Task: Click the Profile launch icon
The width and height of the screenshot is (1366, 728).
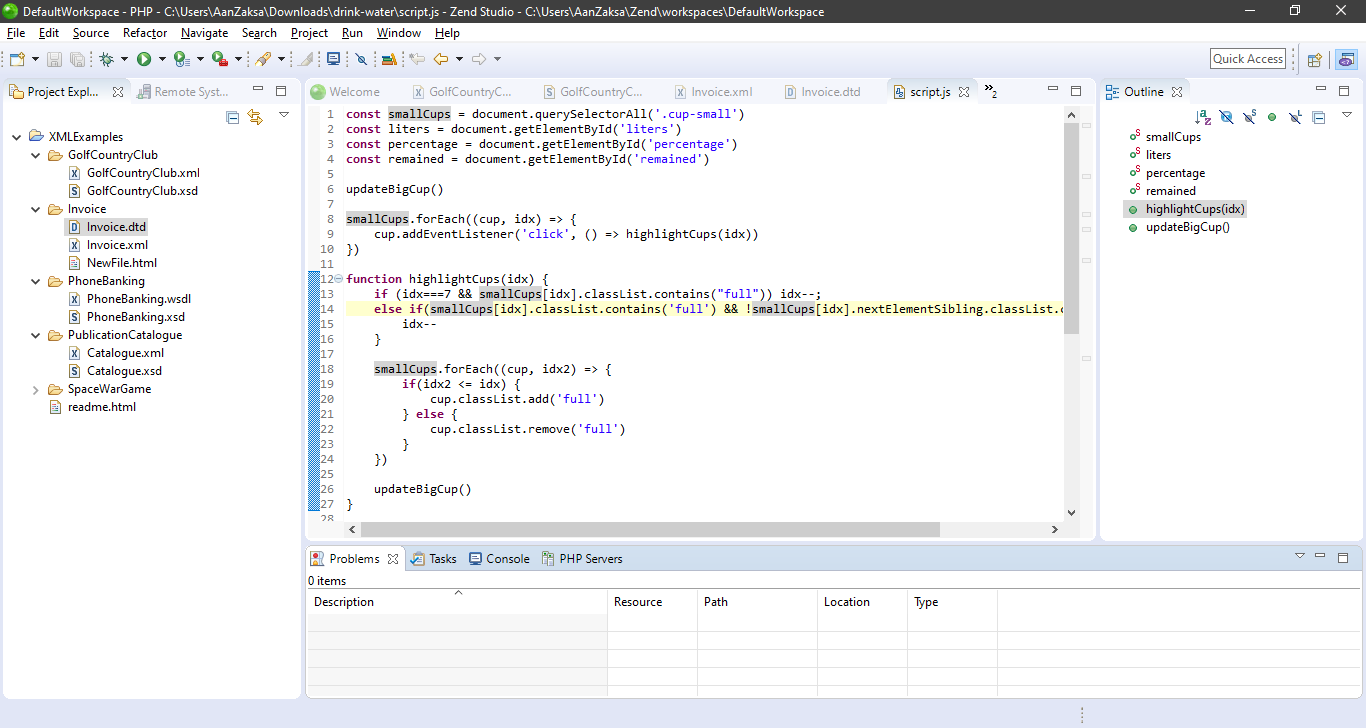Action: click(181, 60)
